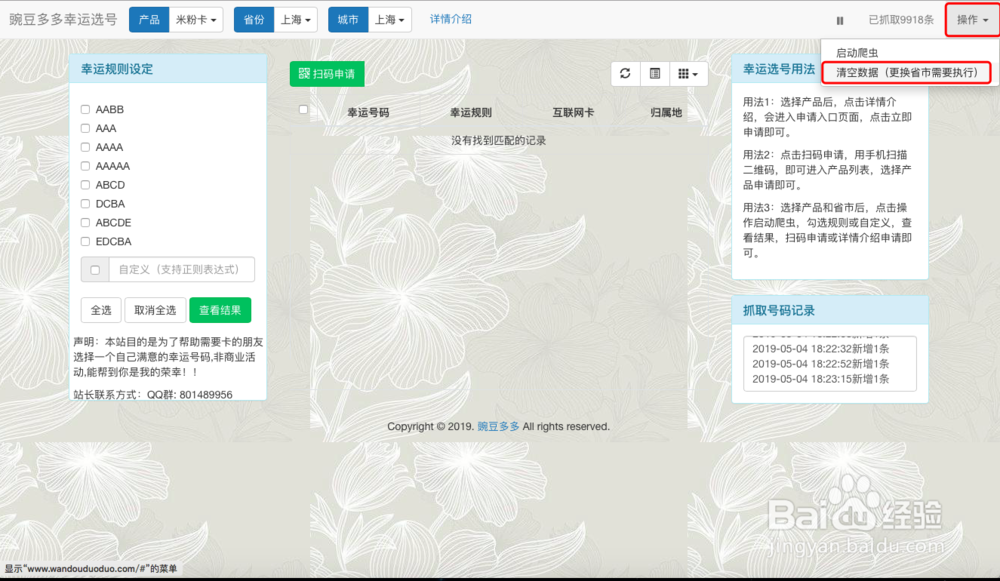Select the EDCBA rule option
This screenshot has width=1000, height=581.
(x=85, y=241)
